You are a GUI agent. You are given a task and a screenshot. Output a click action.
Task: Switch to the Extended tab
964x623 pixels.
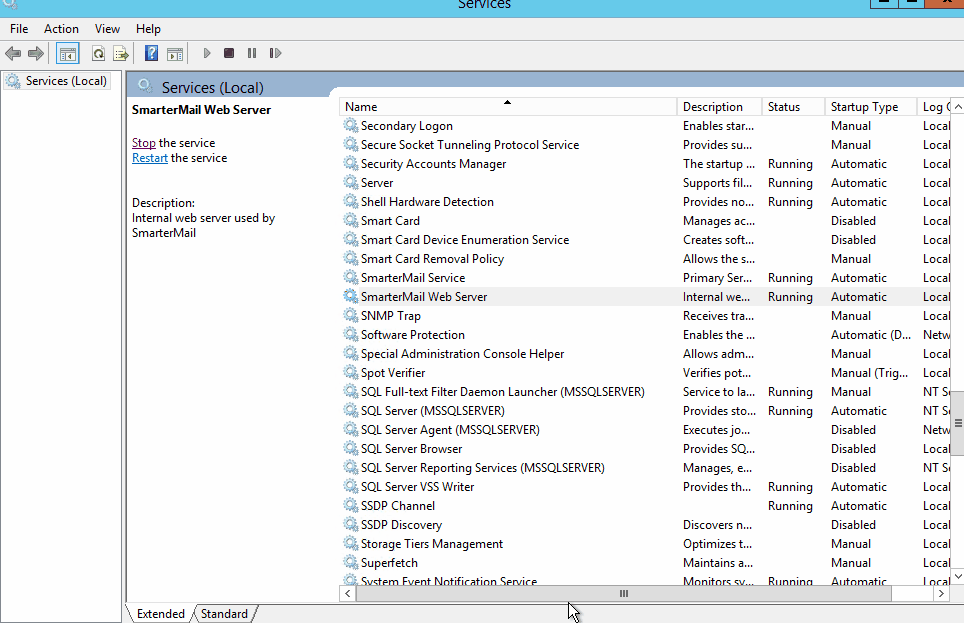160,614
